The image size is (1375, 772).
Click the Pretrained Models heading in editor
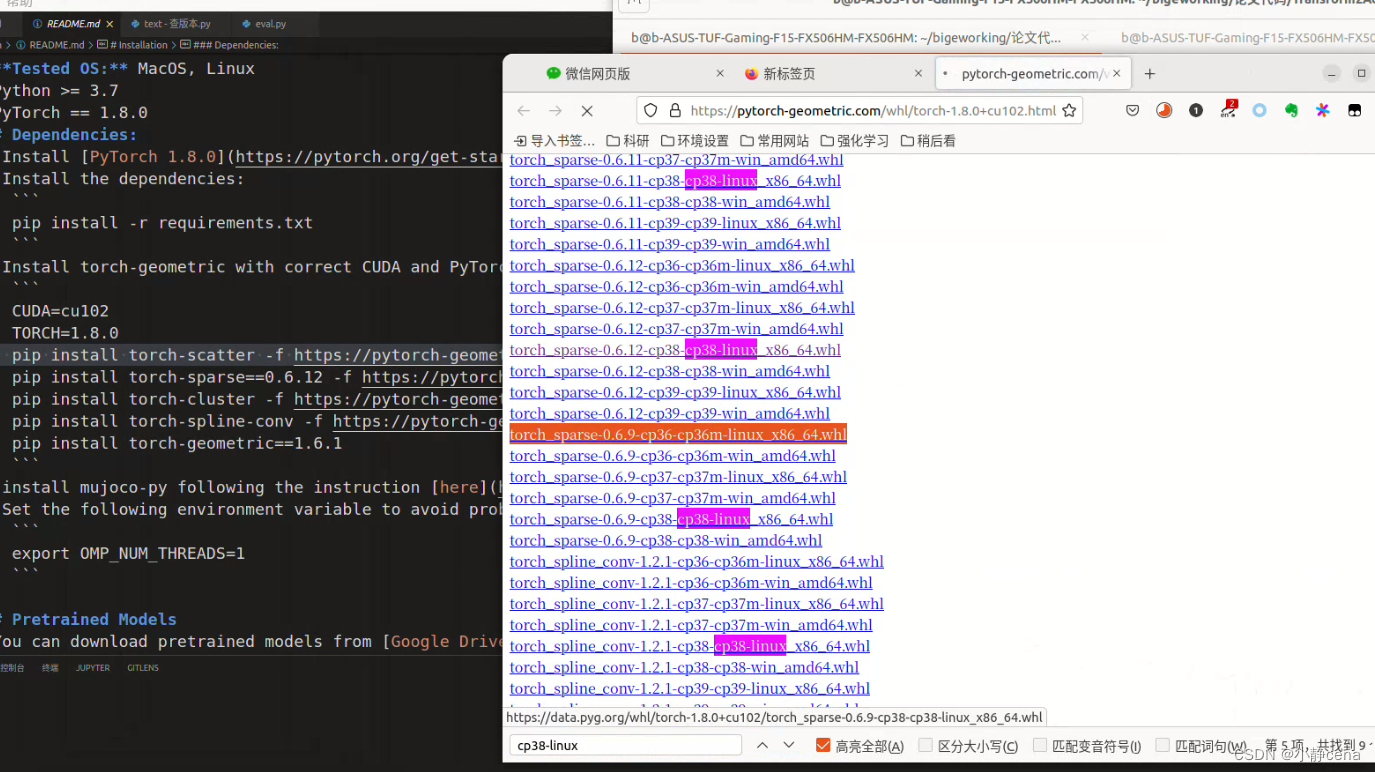[x=94, y=619]
